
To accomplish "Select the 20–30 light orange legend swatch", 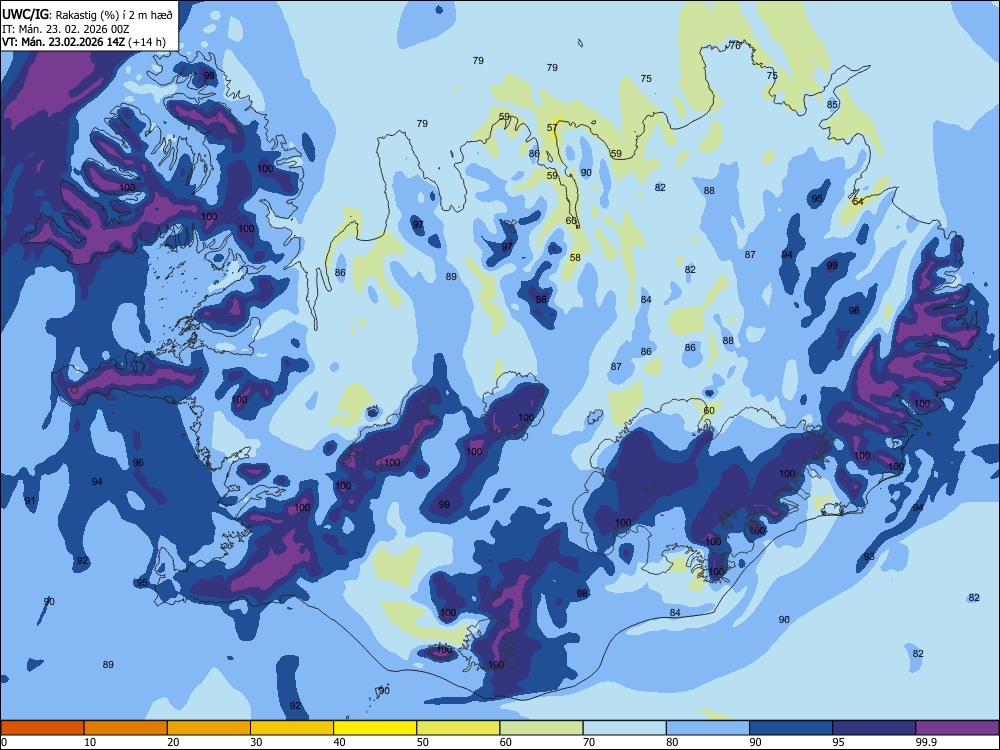I will (x=209, y=728).
